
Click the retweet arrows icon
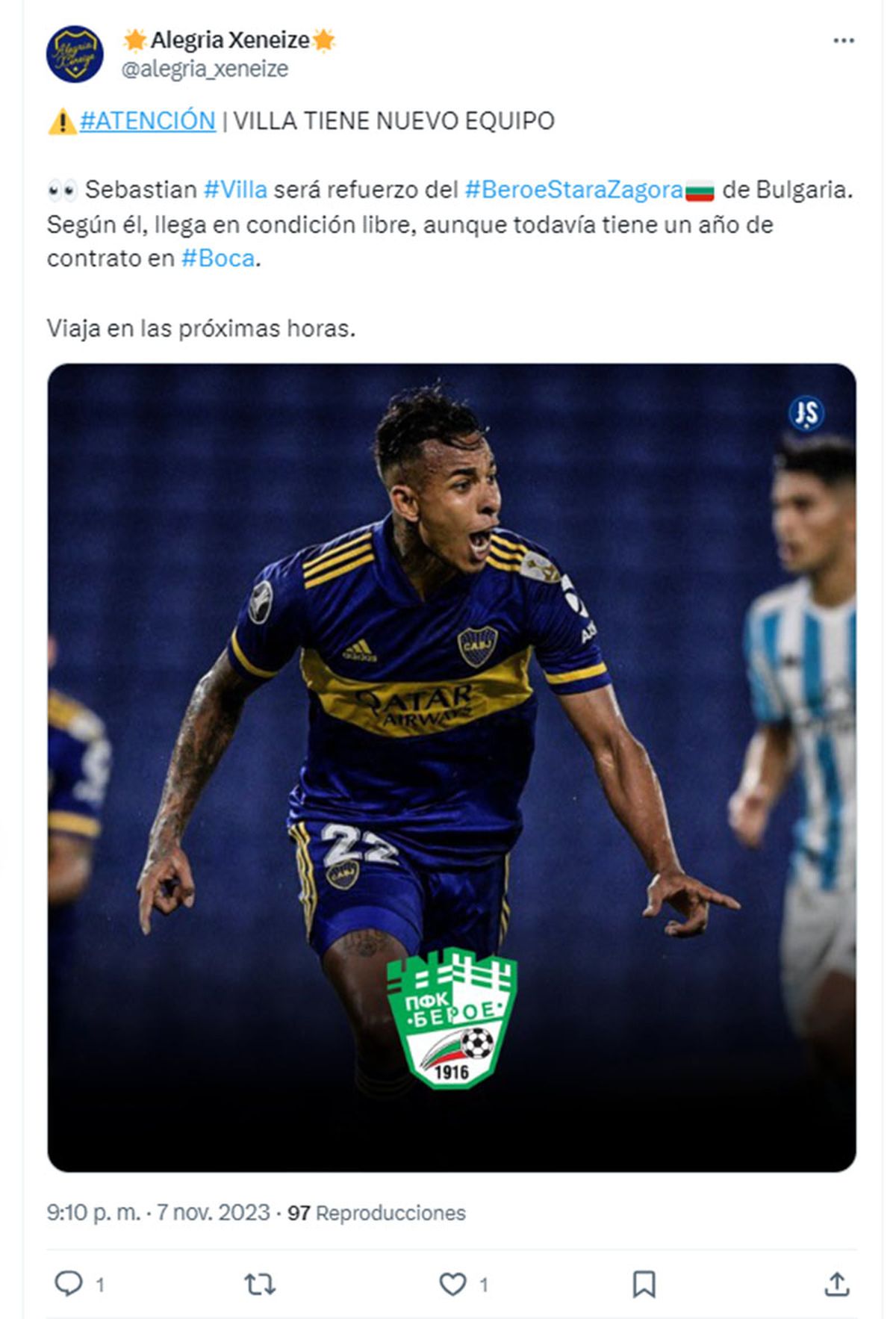click(260, 1284)
